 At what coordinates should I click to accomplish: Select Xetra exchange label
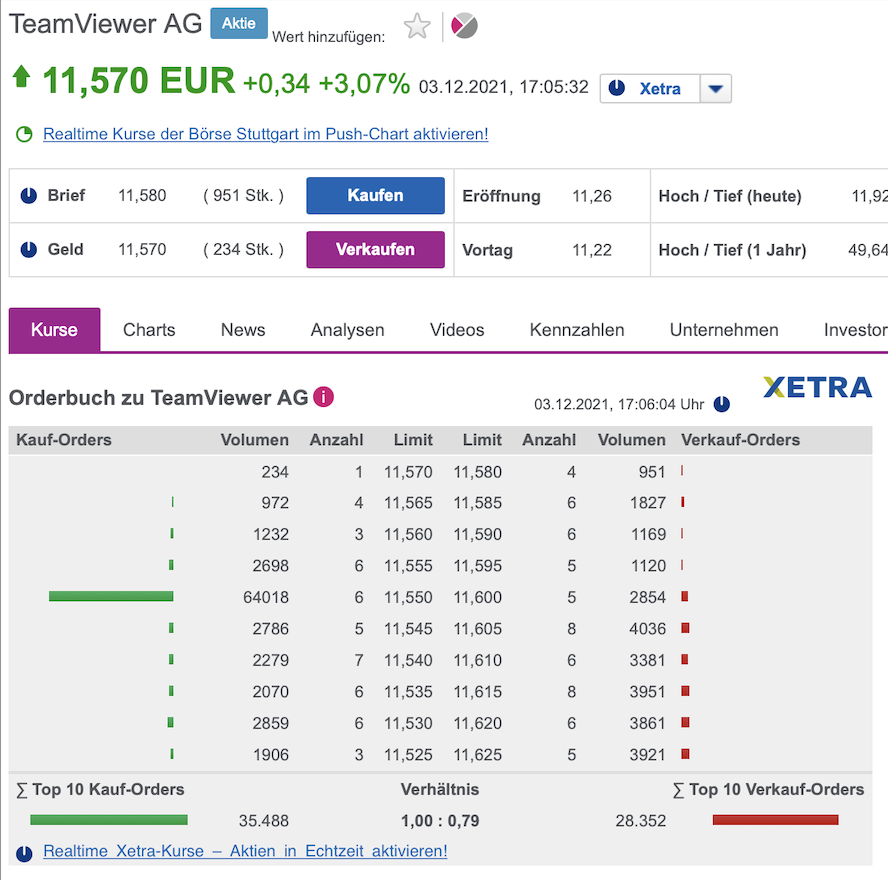pos(660,89)
